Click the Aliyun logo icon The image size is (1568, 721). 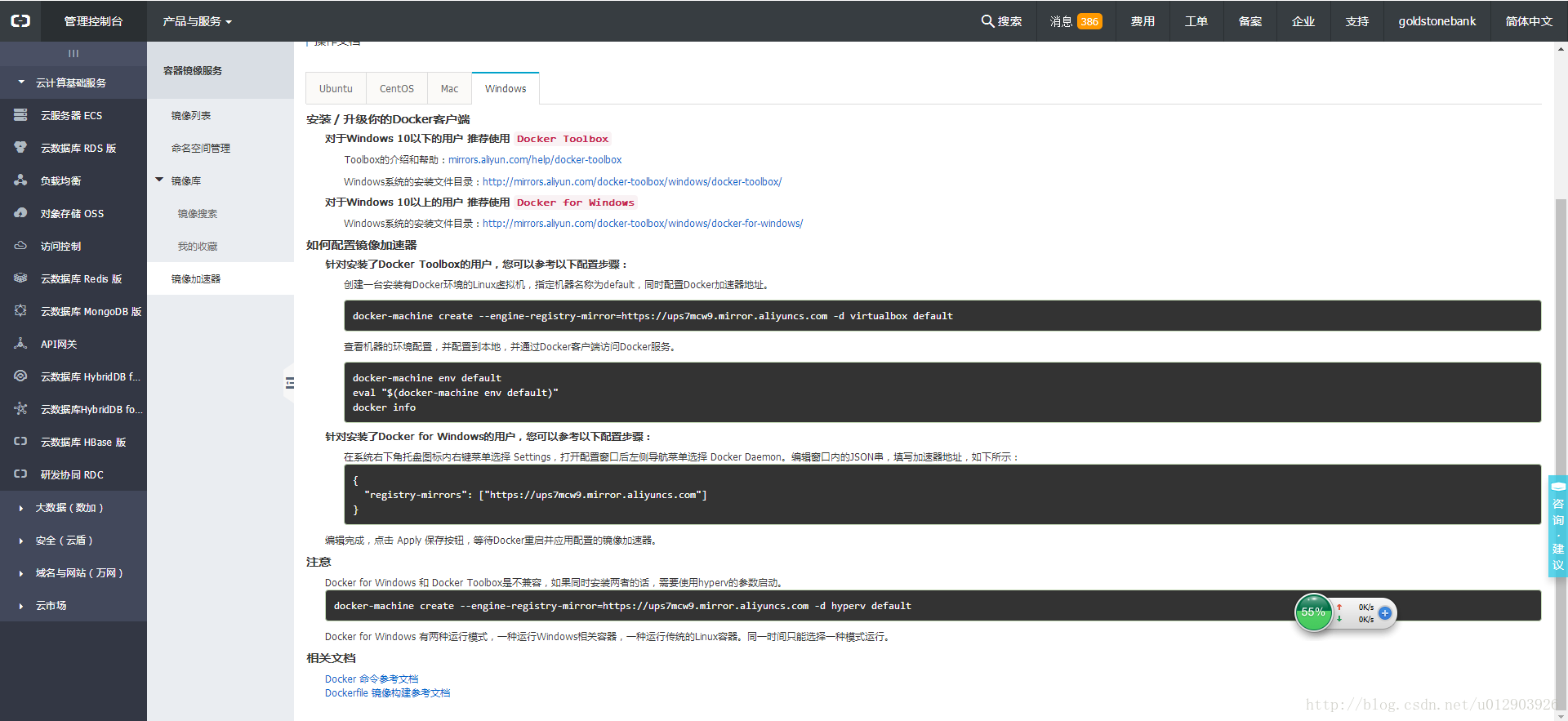[20, 21]
